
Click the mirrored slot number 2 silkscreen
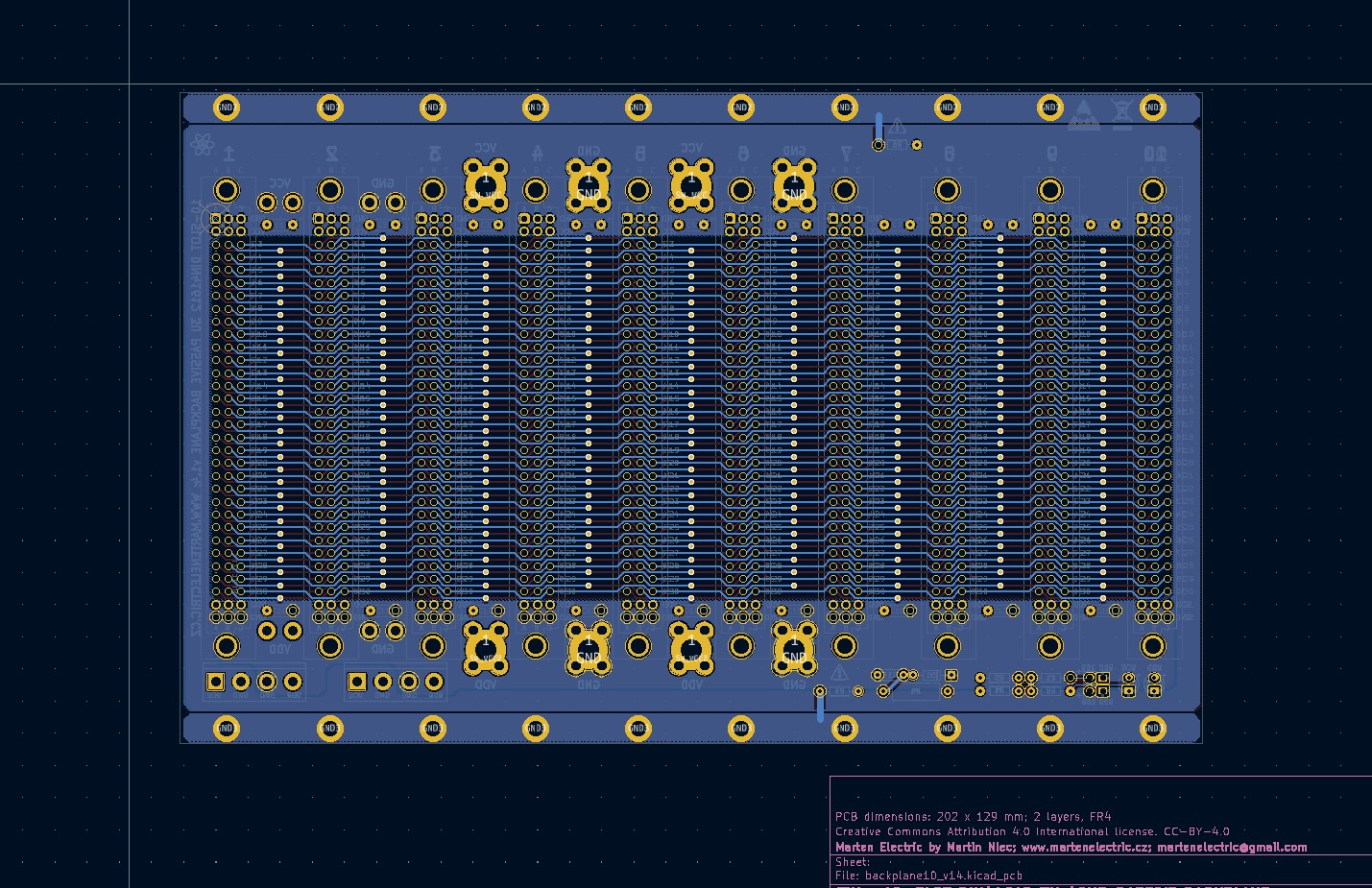click(x=328, y=147)
